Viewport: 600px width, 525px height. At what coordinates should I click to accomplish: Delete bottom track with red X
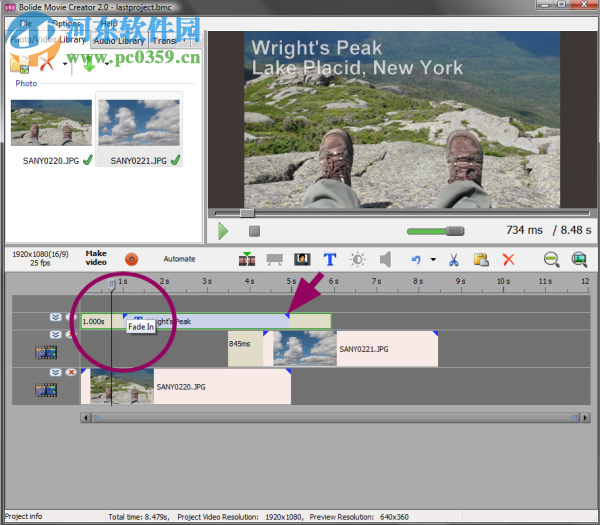(x=71, y=372)
